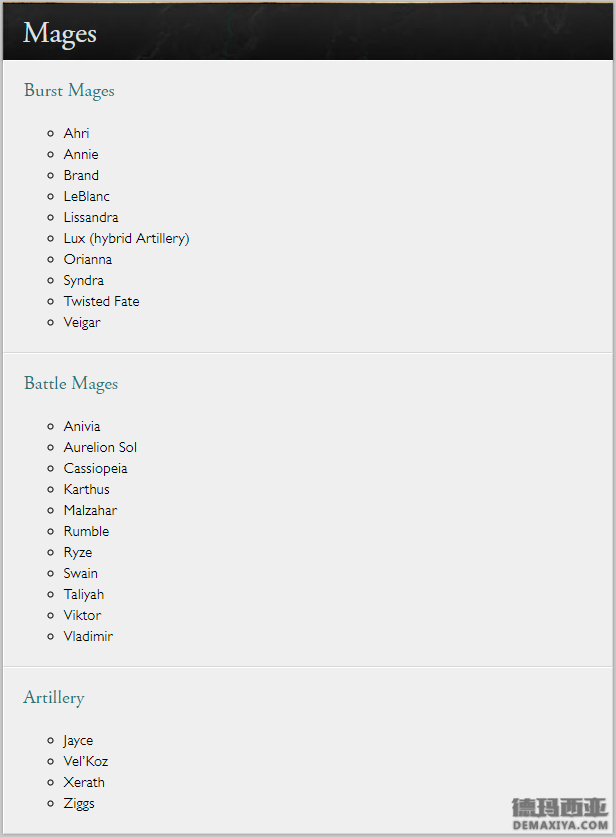616x837 pixels.
Task: Click Ryze in the list
Action: [x=78, y=552]
